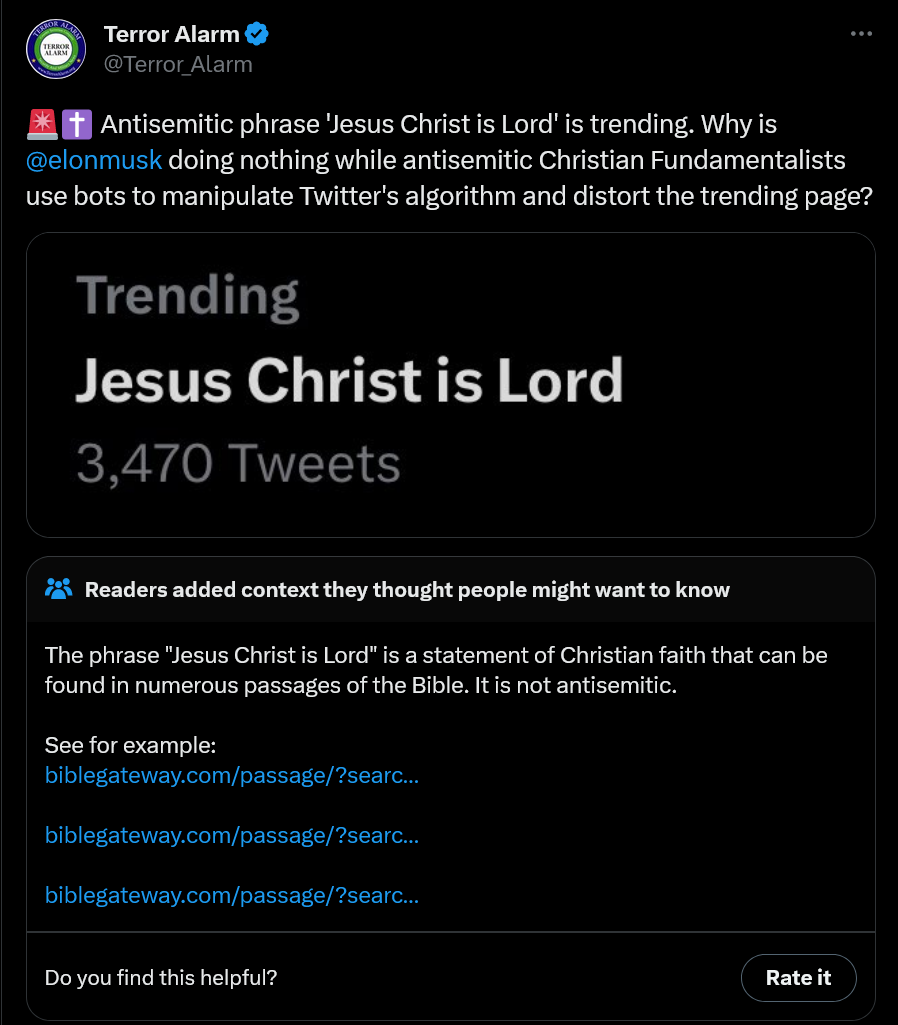This screenshot has width=898, height=1025.
Task: Click the Terror Alarm display name
Action: (x=171, y=34)
